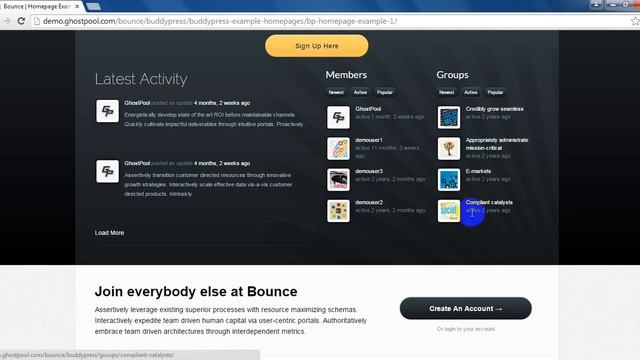Bookmark the page with the star icon
Image resolution: width=640 pixels, height=360 pixels.
[635, 21]
